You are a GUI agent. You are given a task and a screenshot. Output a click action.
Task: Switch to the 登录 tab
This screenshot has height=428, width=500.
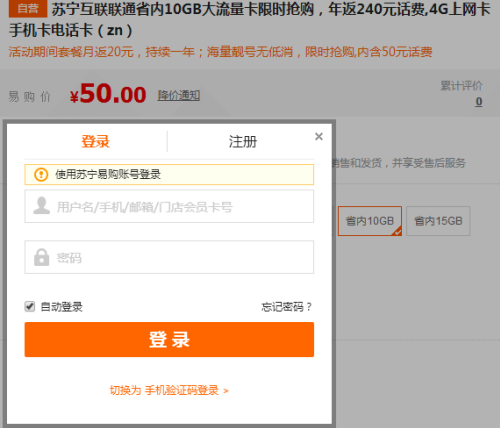[x=95, y=142]
